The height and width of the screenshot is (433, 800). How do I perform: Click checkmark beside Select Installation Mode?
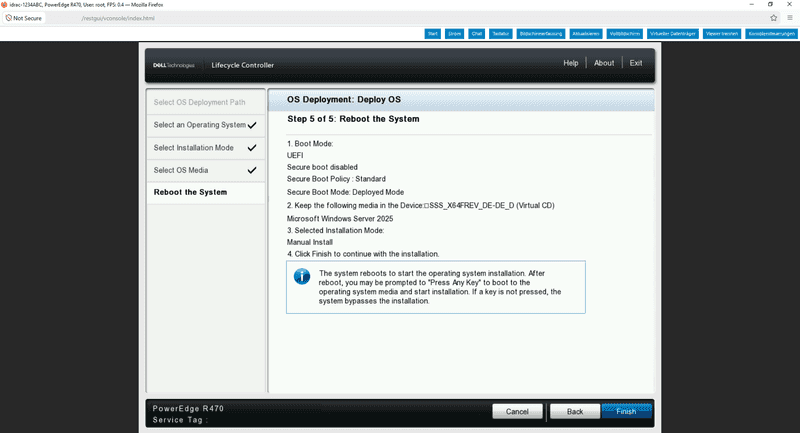(252, 148)
